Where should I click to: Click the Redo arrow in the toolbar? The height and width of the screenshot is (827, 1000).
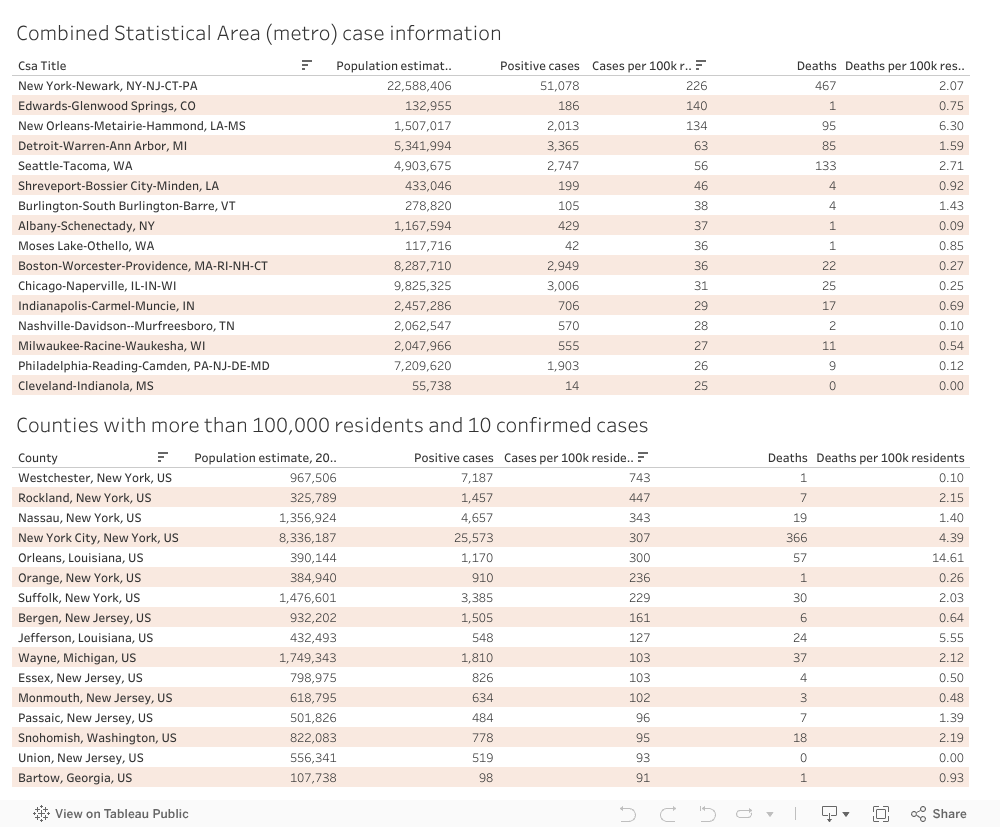pyautogui.click(x=668, y=813)
